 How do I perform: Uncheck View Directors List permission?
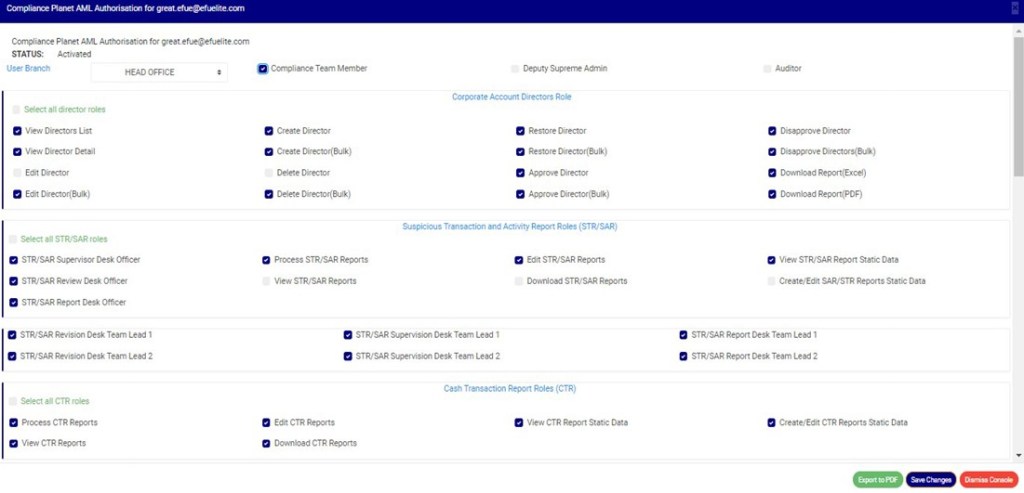click(18, 131)
